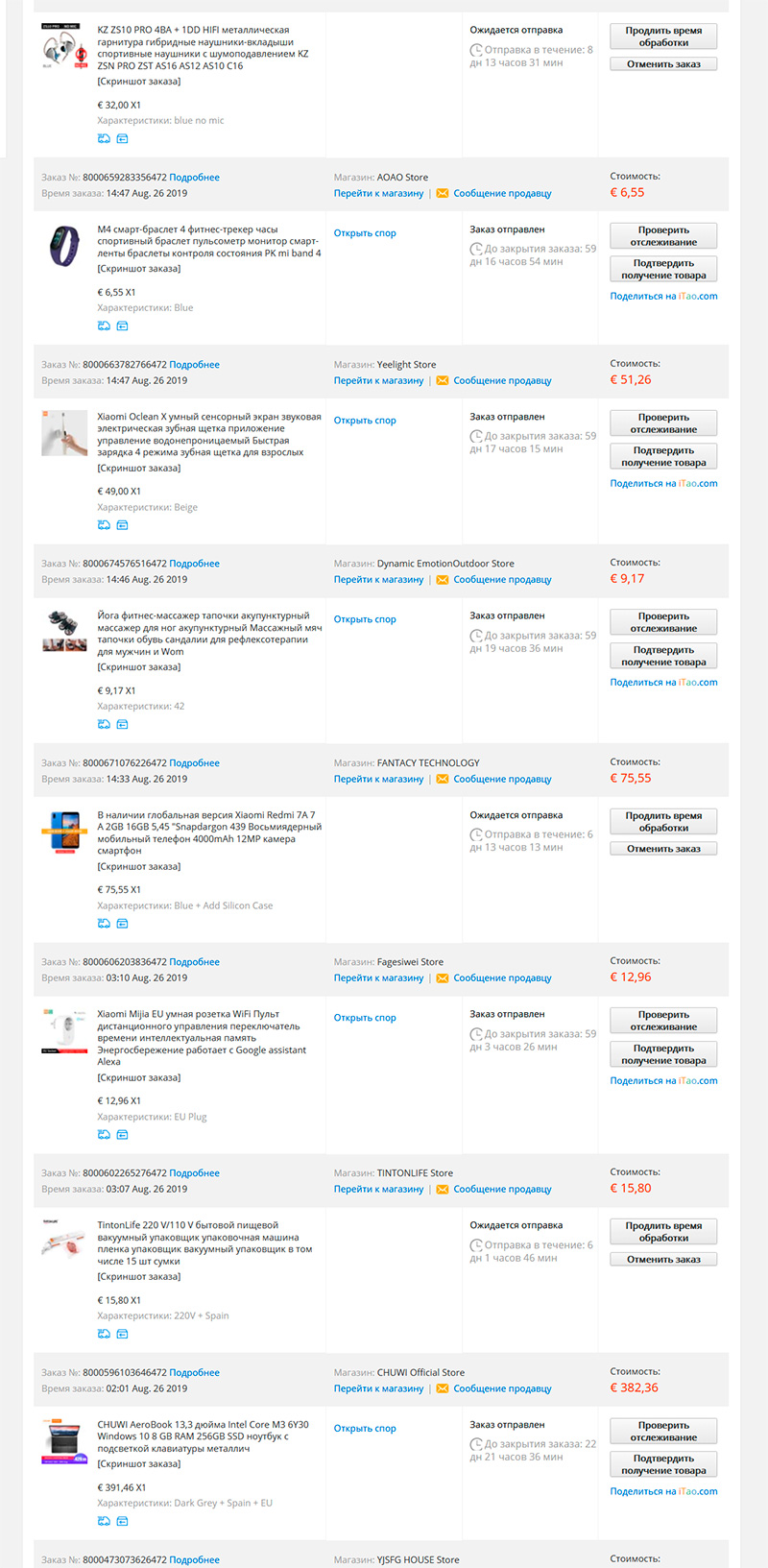
Task: Open M4 smart bracelet product thumbnail
Action: pos(64,248)
